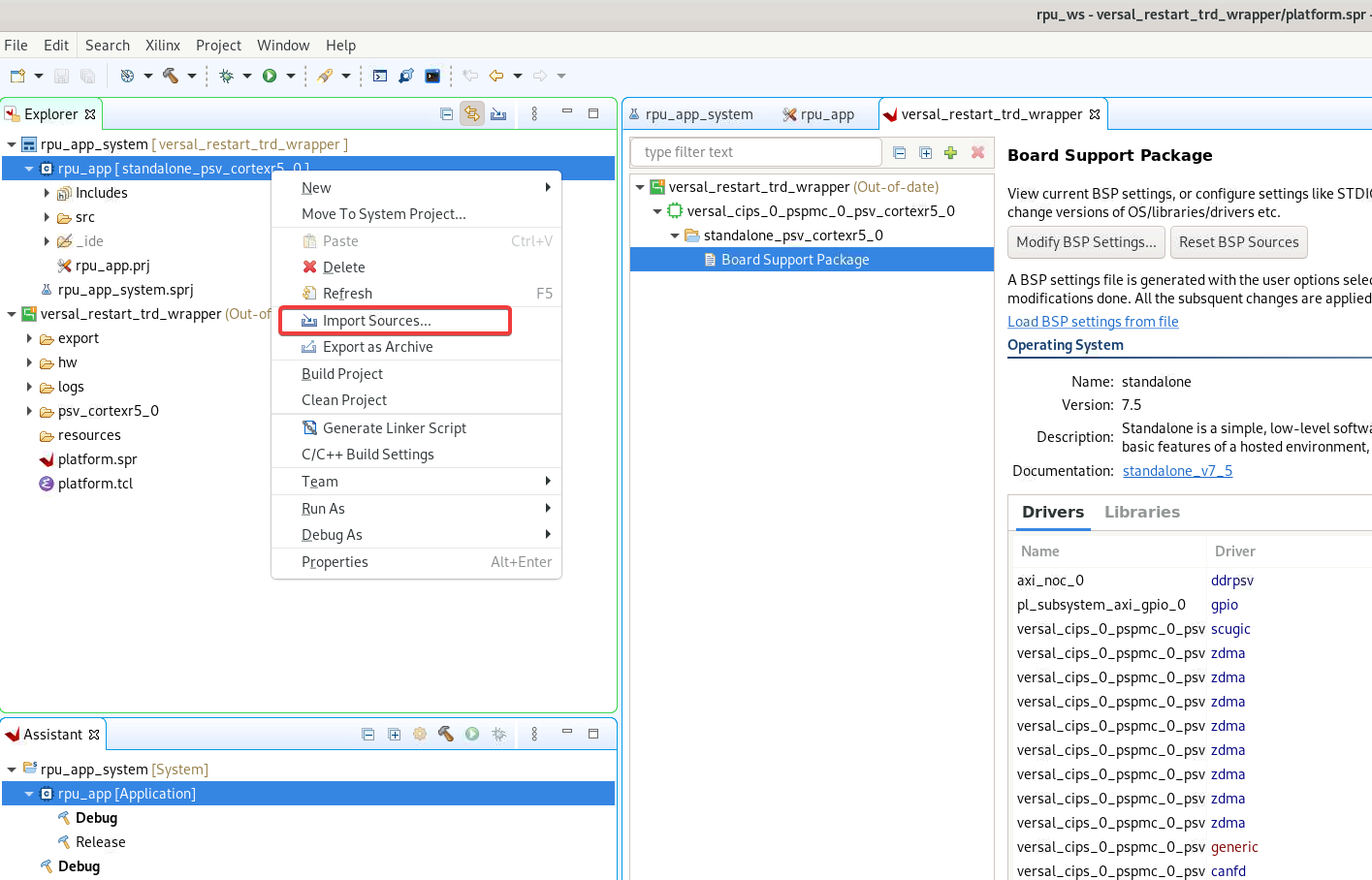Expand the psv_cortexr5_0 folder
This screenshot has width=1372, height=880.
[x=29, y=411]
